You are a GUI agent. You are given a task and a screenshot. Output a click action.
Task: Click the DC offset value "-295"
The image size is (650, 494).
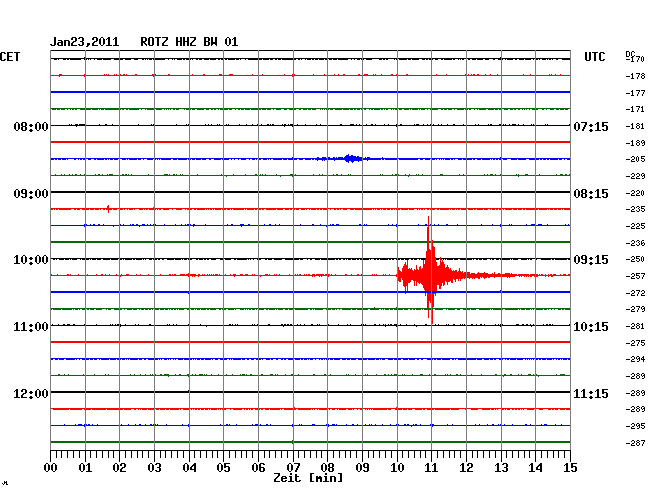click(x=635, y=426)
